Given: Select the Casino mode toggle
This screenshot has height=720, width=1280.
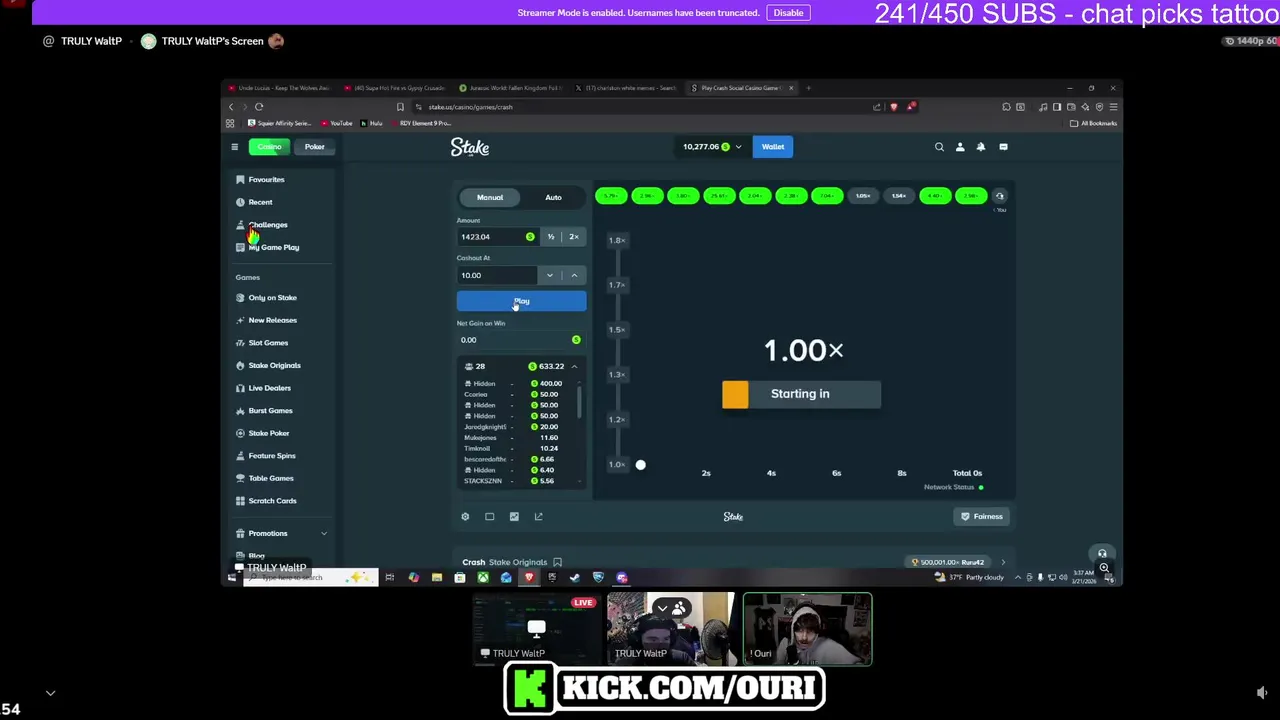Looking at the screenshot, I should 269,147.
